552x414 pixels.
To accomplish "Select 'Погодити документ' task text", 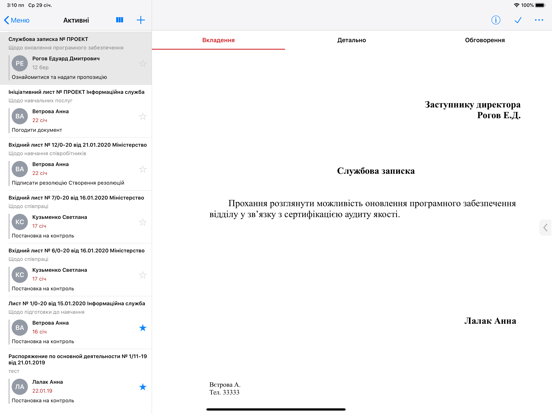I will (x=37, y=130).
